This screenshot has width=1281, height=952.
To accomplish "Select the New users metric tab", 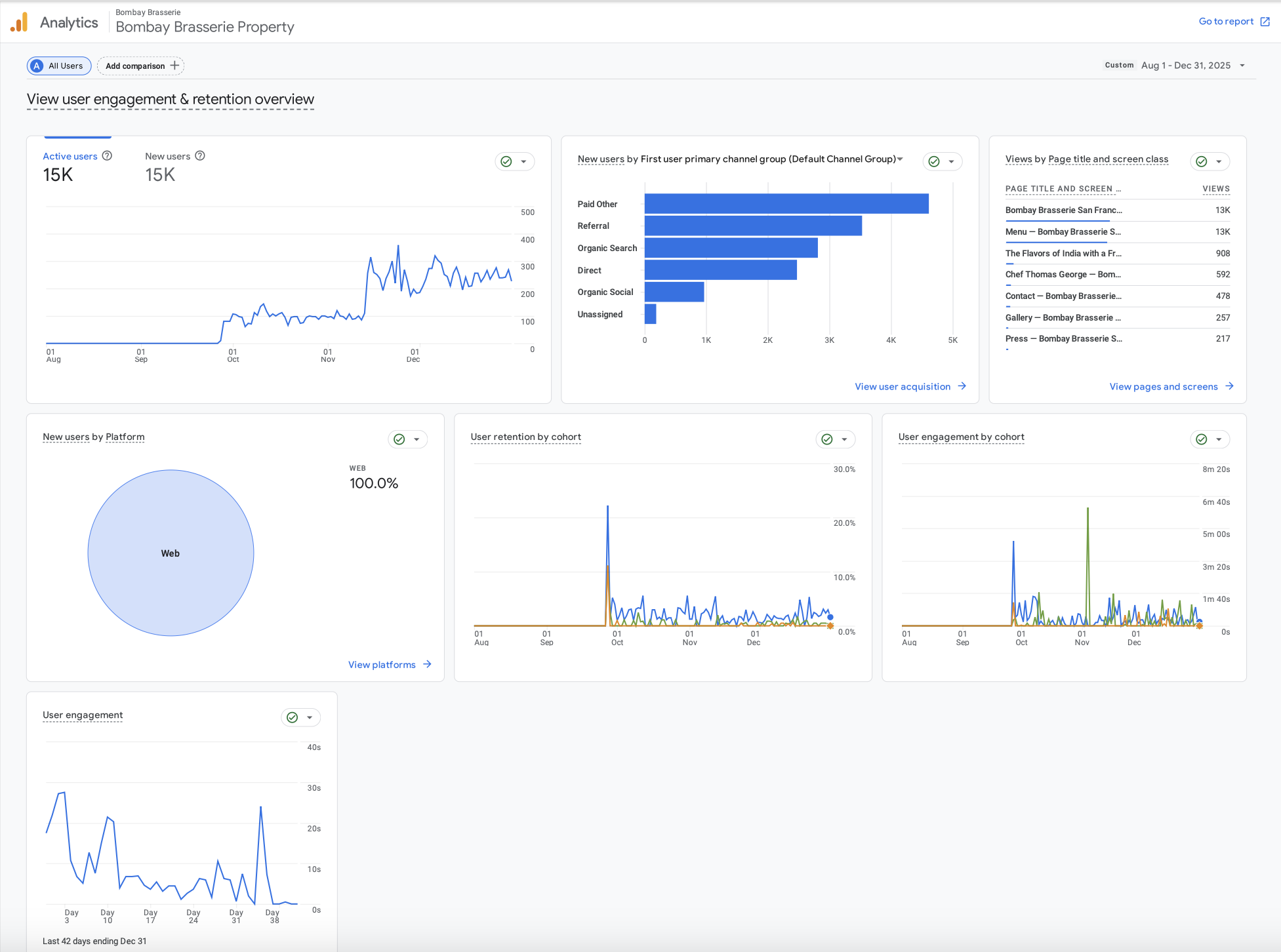I will coord(167,156).
